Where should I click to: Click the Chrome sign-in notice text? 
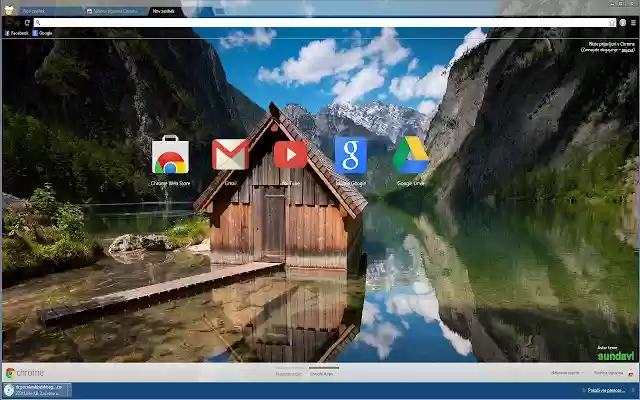tap(608, 47)
